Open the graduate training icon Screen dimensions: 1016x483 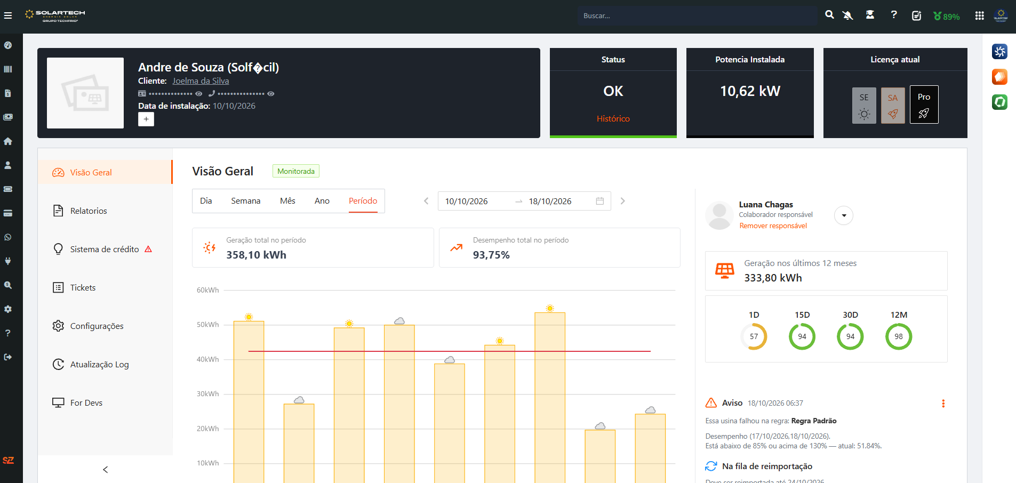(870, 15)
